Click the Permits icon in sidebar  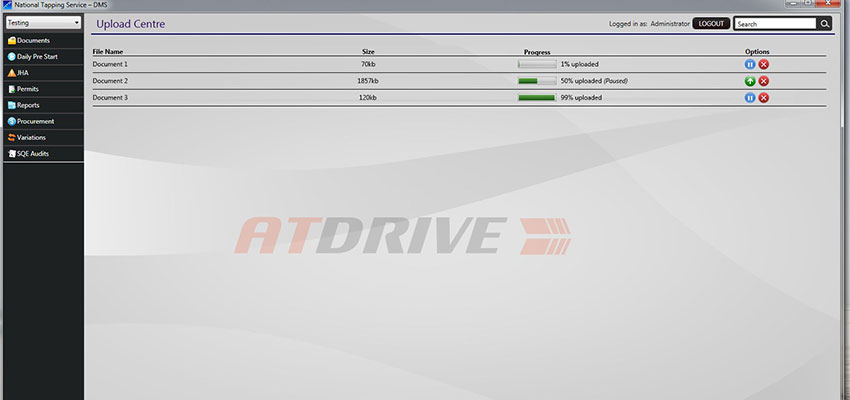pos(11,89)
